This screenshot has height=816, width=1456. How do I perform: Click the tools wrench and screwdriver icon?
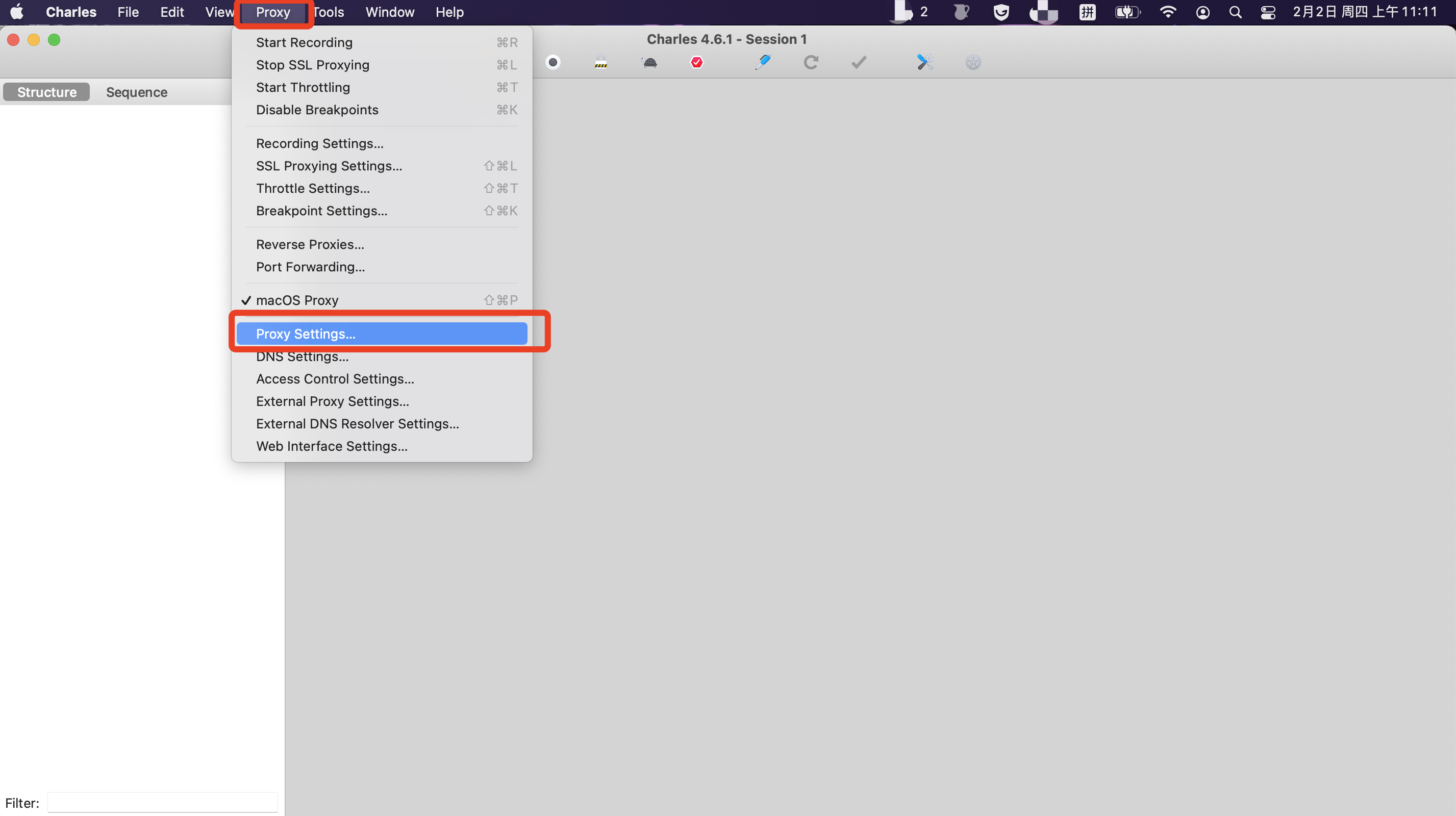(925, 62)
